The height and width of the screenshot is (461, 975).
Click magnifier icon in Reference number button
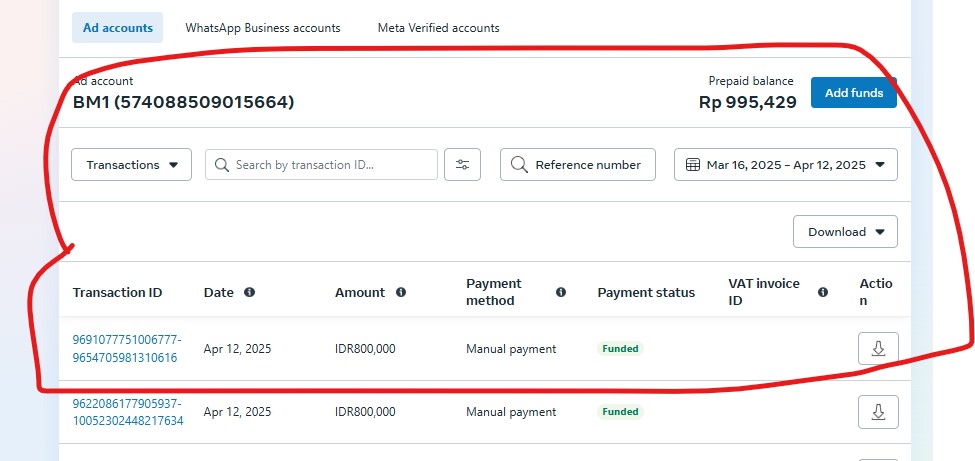(518, 165)
